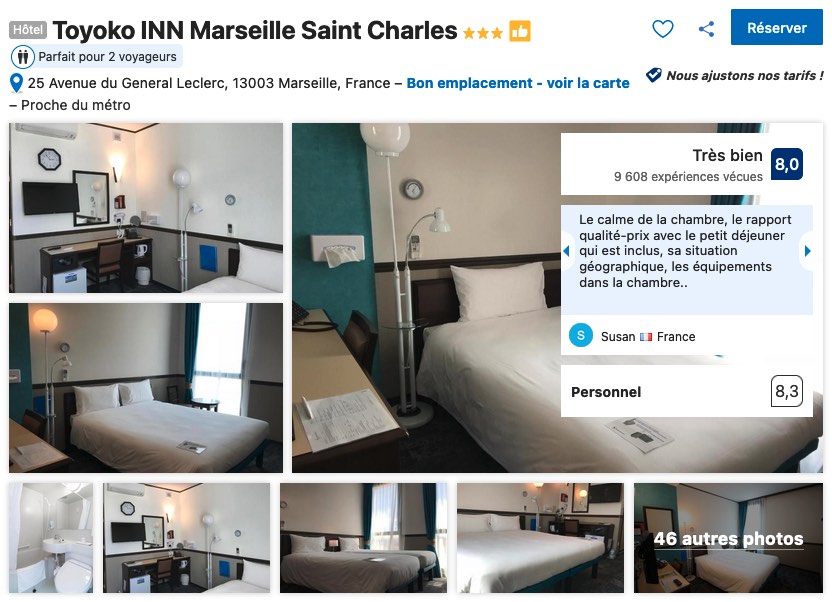Show next guest review with right arrow
Screen dimensions: 832x602
(x=807, y=251)
